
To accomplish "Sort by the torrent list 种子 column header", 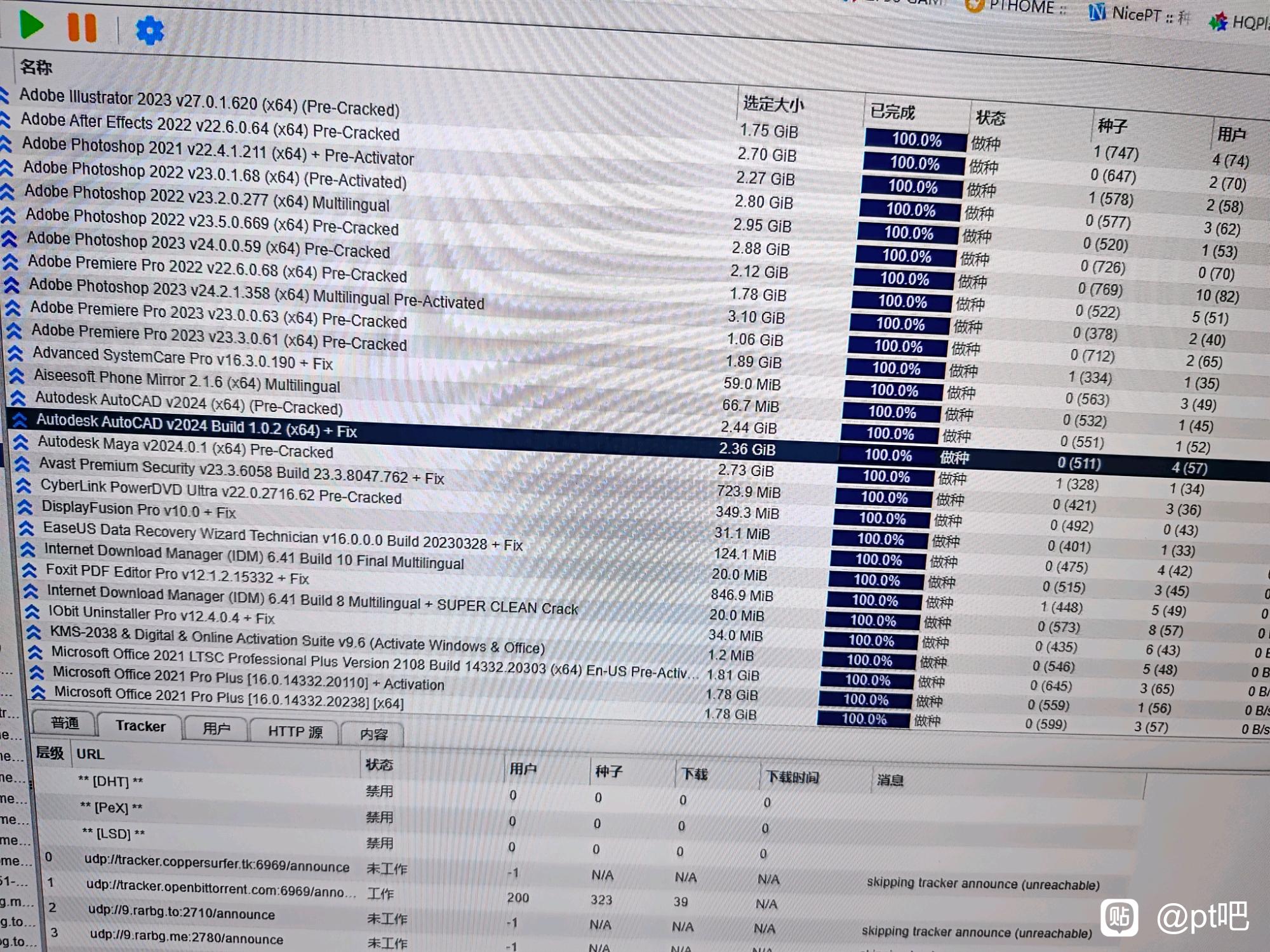I will [x=1112, y=126].
